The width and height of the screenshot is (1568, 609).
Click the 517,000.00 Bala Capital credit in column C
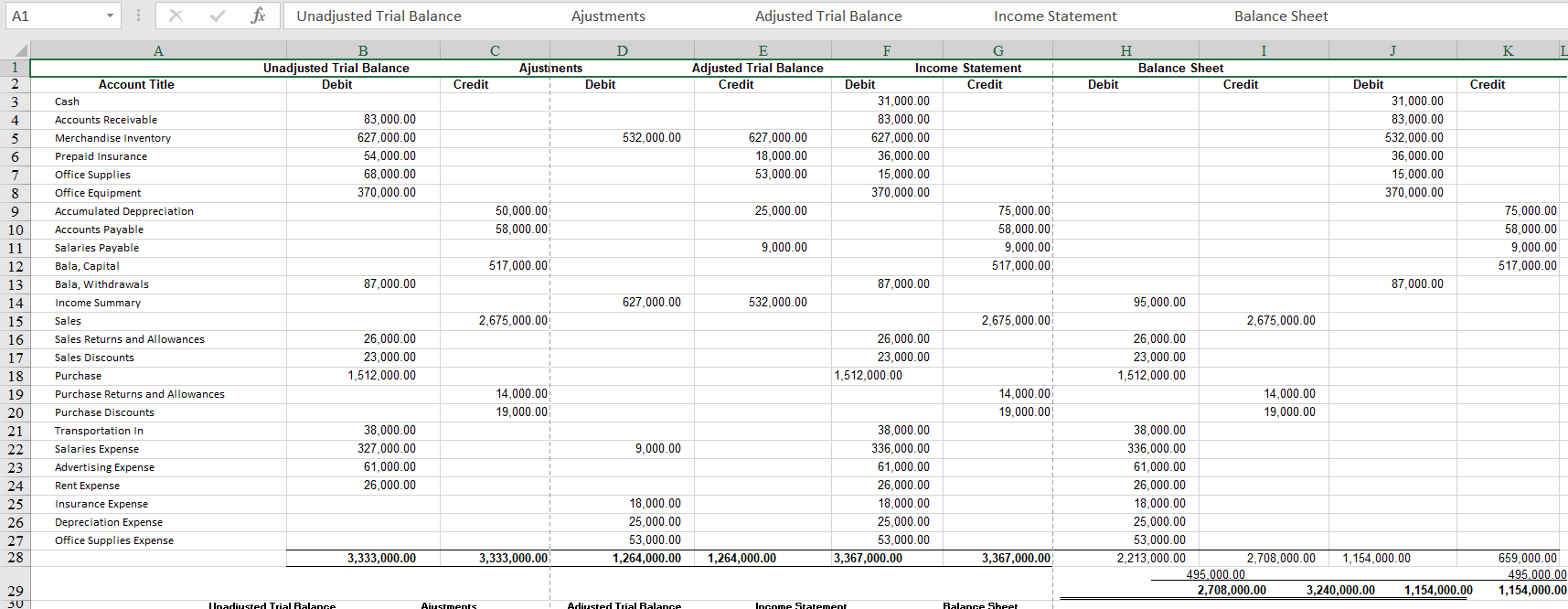click(518, 266)
